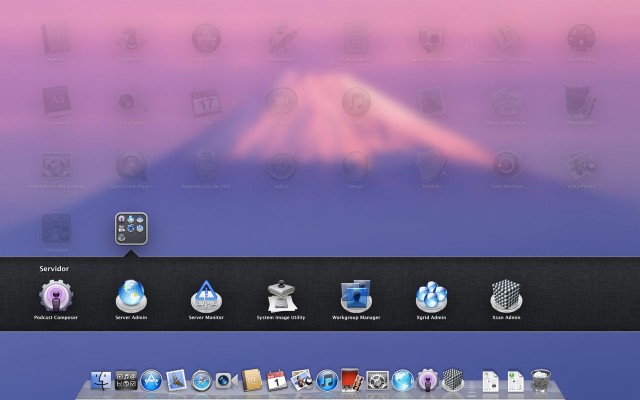
Task: Open the Xgrid Admin app
Action: (x=431, y=296)
